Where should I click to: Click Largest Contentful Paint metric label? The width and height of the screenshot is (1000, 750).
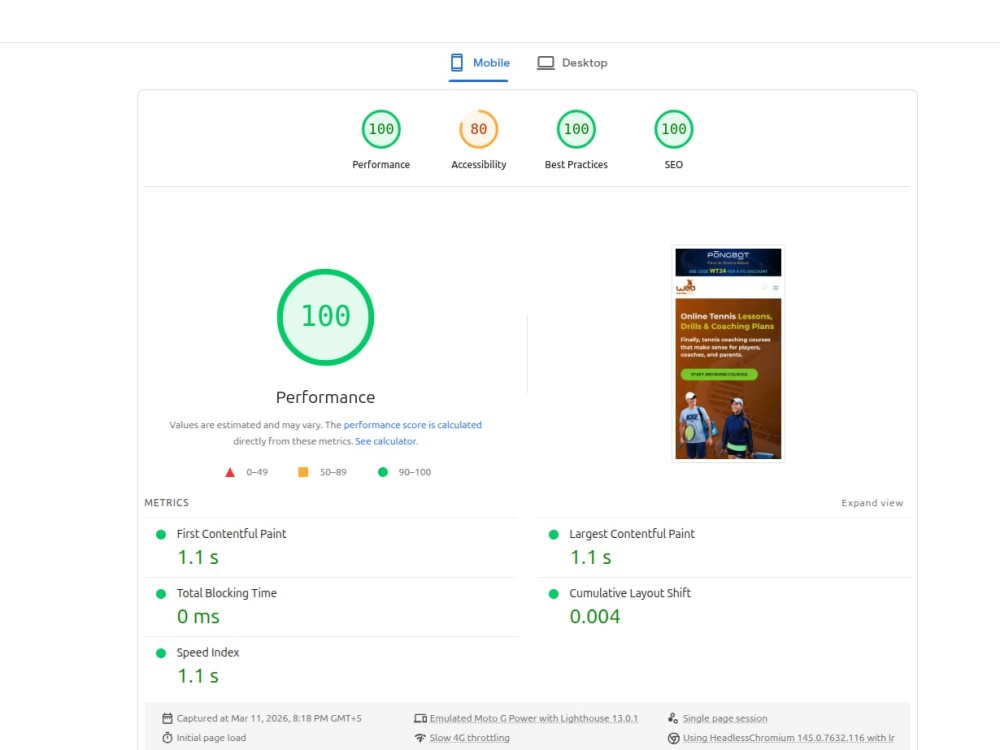(632, 534)
